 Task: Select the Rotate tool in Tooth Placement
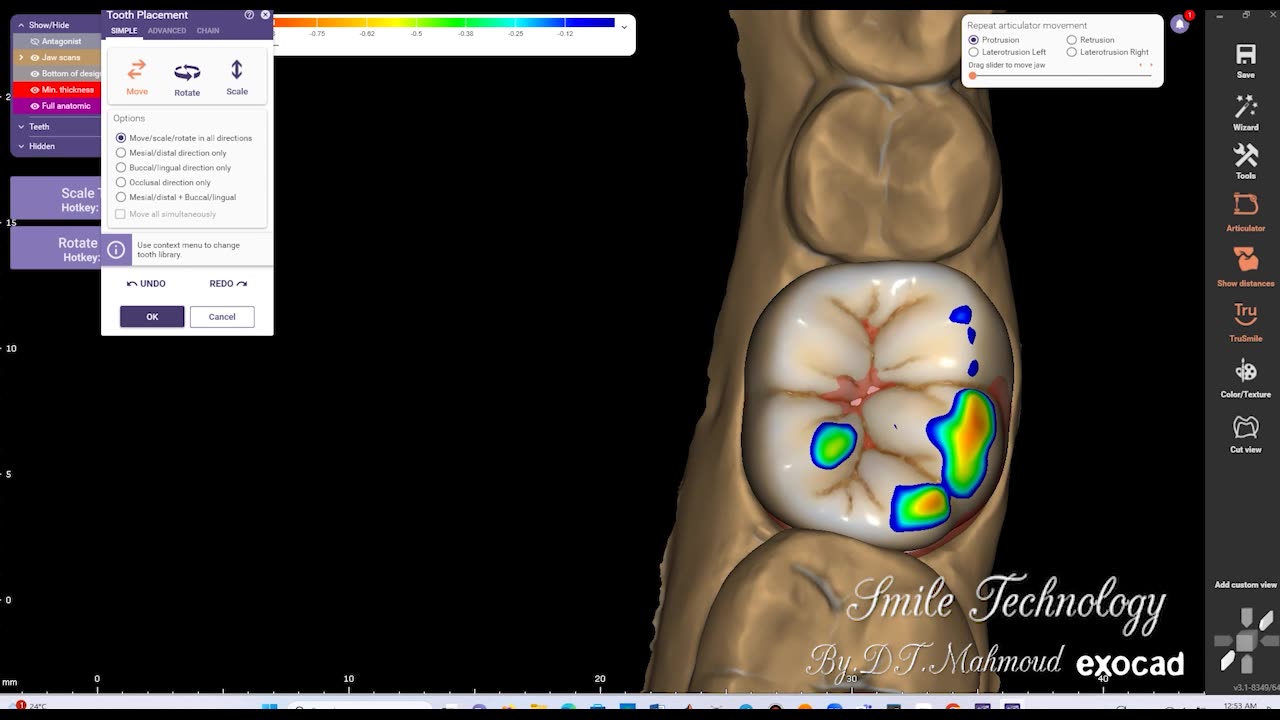pyautogui.click(x=187, y=78)
